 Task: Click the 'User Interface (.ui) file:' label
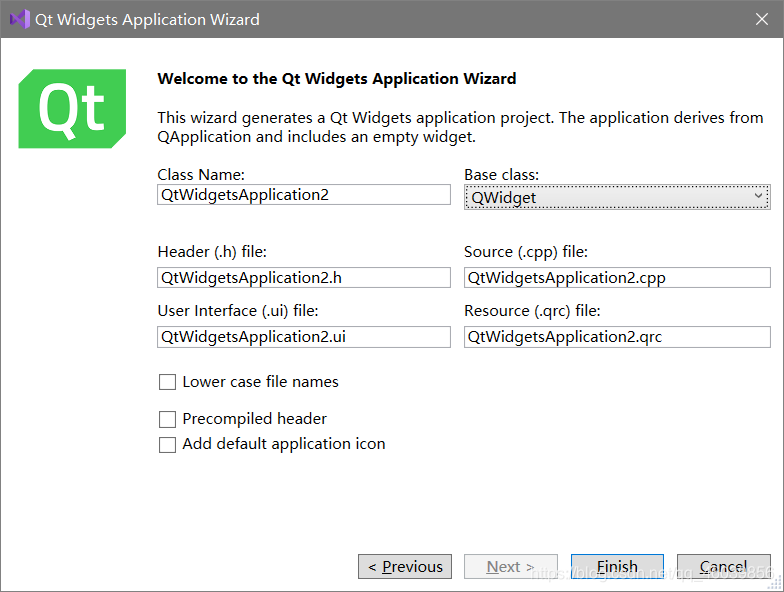(238, 311)
